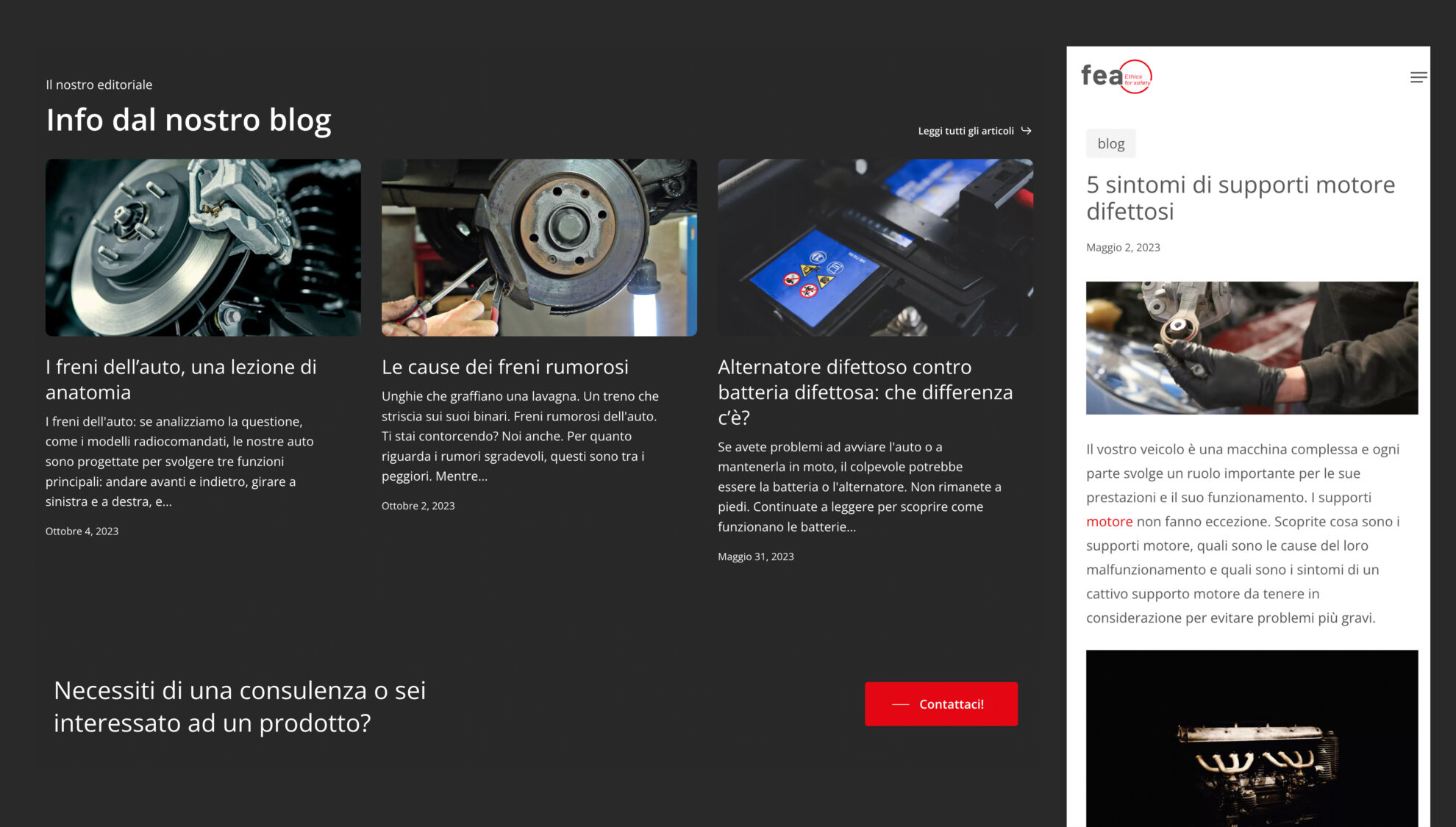Select the blog category tag
The height and width of the screenshot is (827, 1456).
[1110, 143]
